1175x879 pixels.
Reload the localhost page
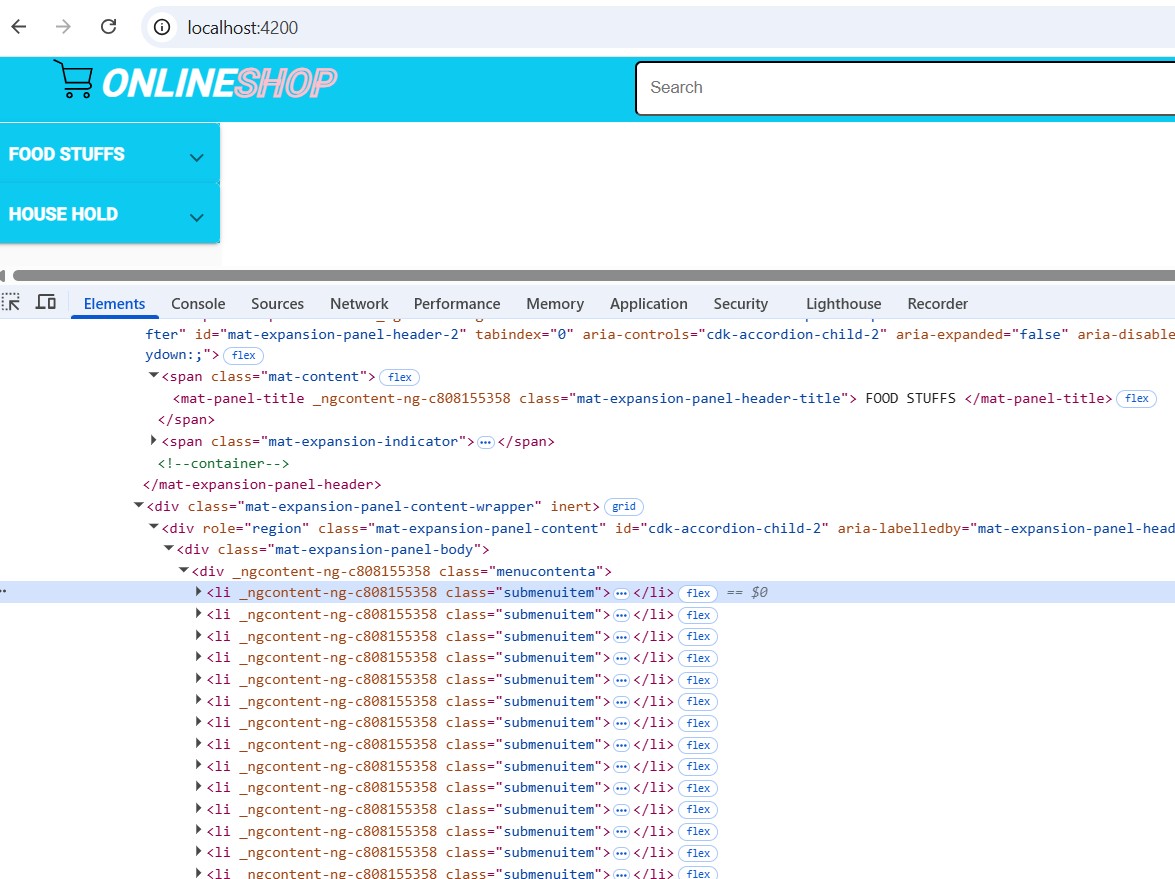coord(109,27)
